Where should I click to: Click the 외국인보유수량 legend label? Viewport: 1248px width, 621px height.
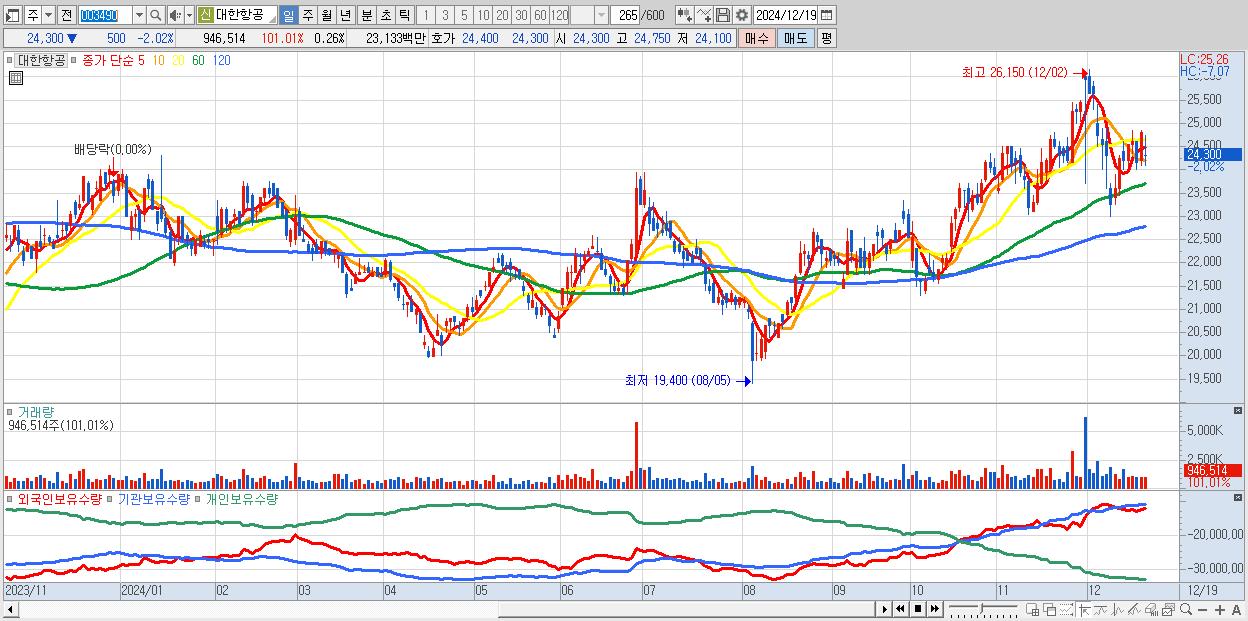pyautogui.click(x=60, y=498)
